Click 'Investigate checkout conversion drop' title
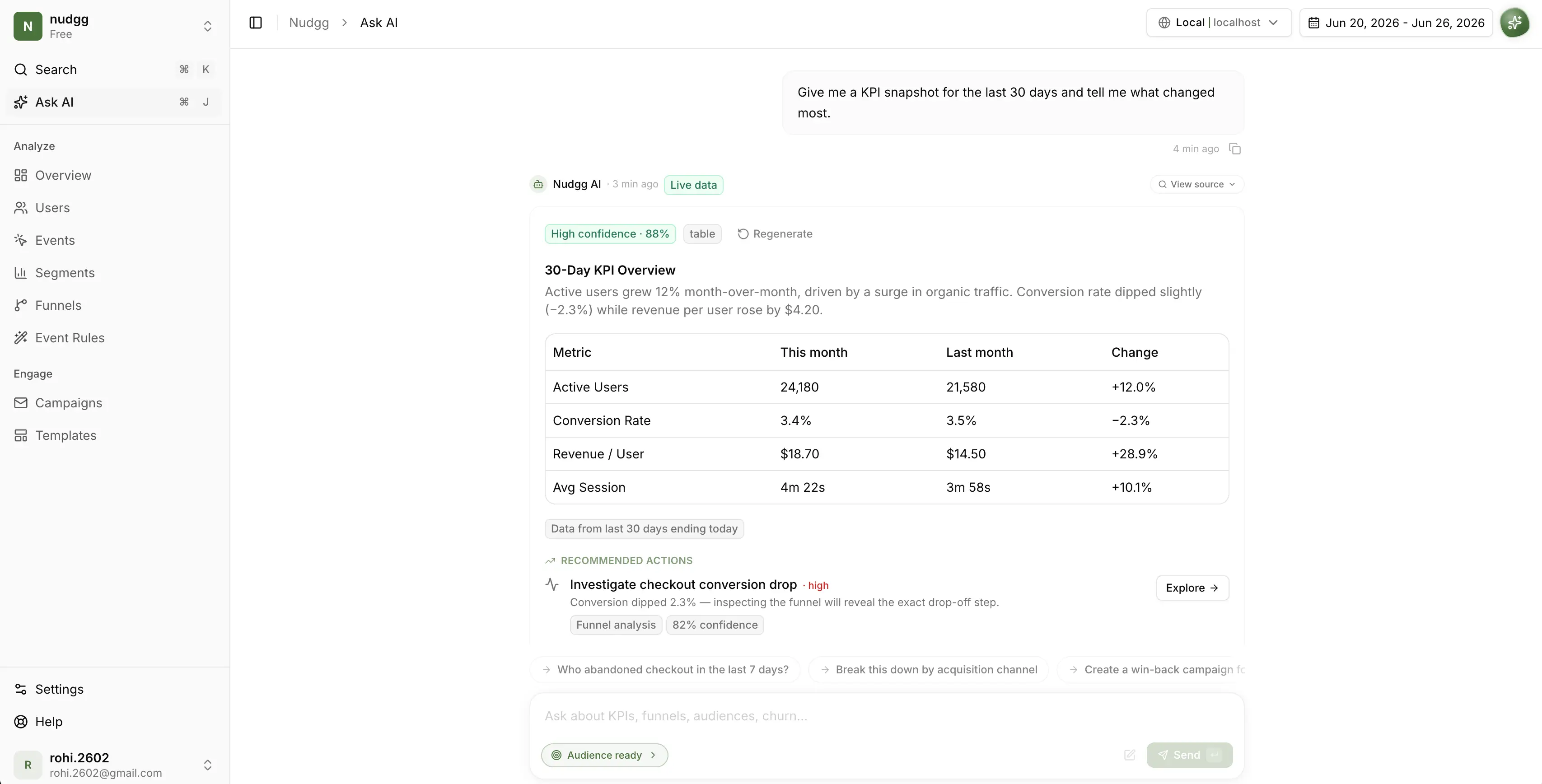The width and height of the screenshot is (1542, 784). click(x=683, y=585)
